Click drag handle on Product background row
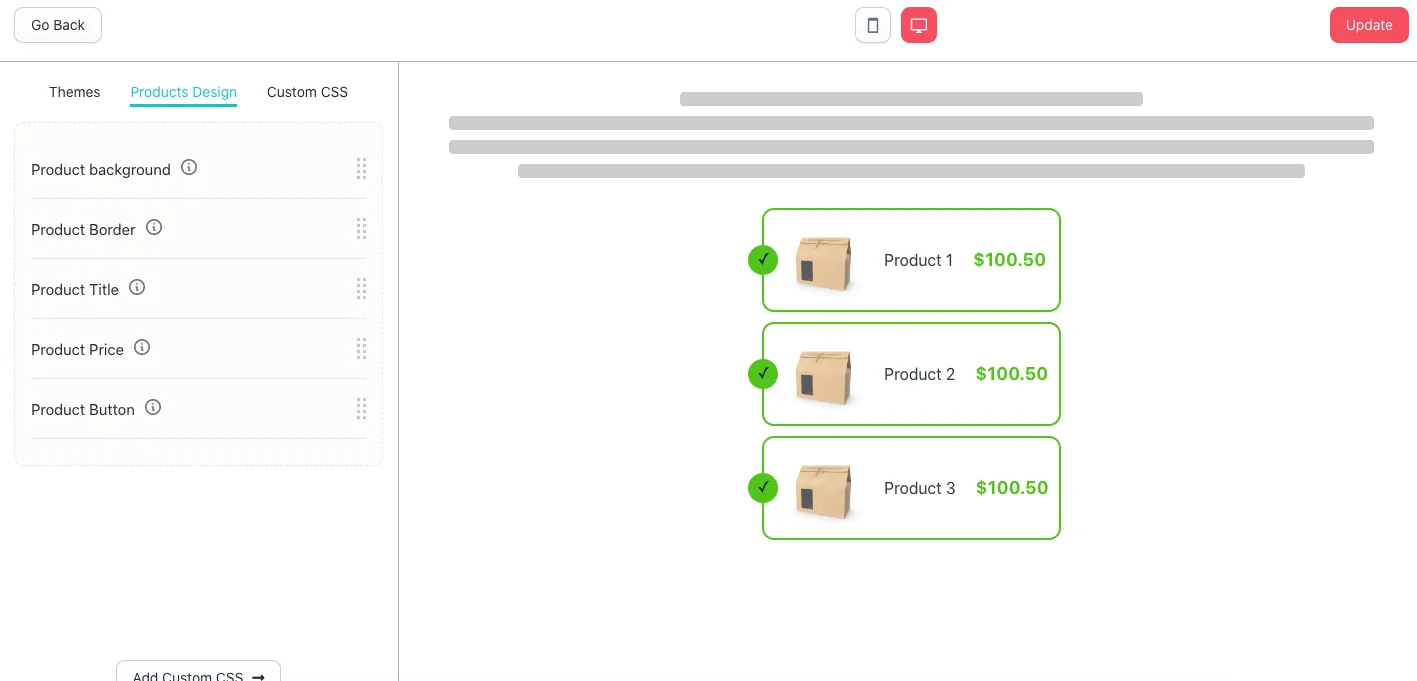Screen dimensions: 1417x681 (361, 169)
